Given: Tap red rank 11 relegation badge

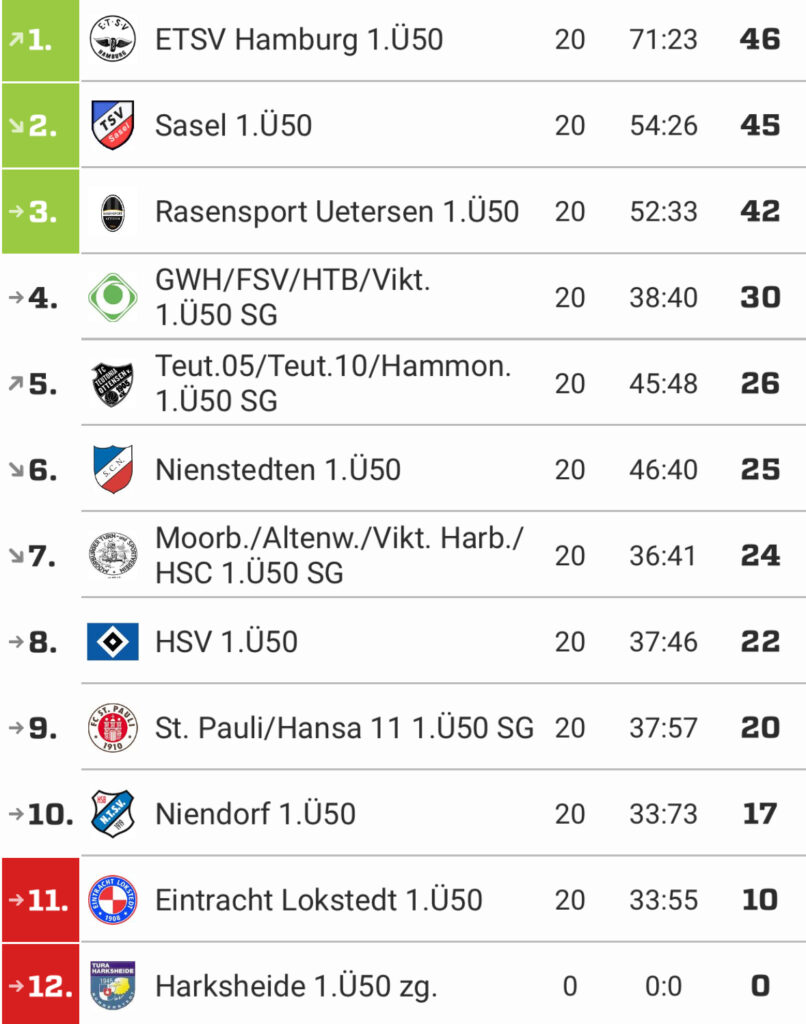Looking at the screenshot, I should click(40, 900).
